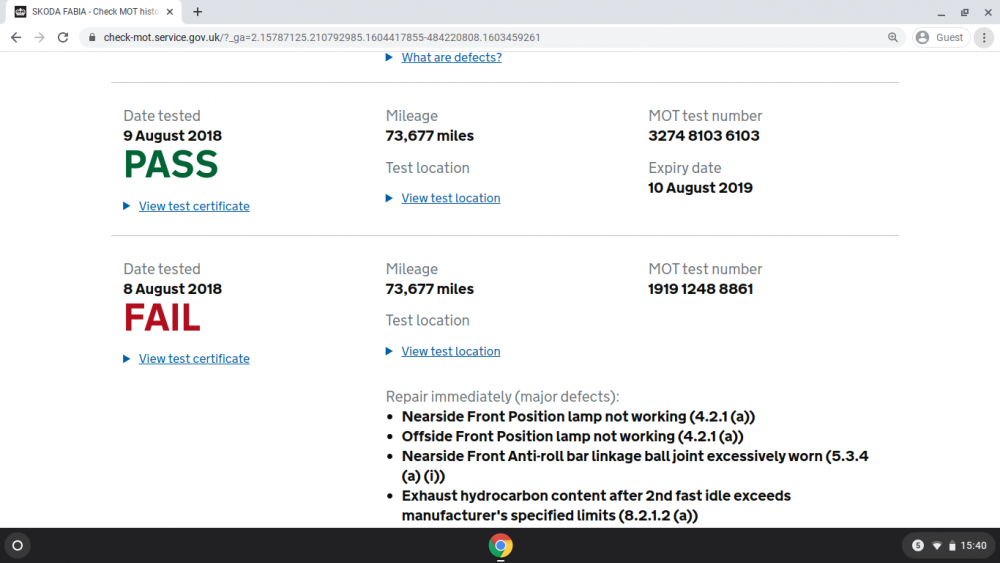Click the Wi-Fi icon in system tray

tap(937, 546)
